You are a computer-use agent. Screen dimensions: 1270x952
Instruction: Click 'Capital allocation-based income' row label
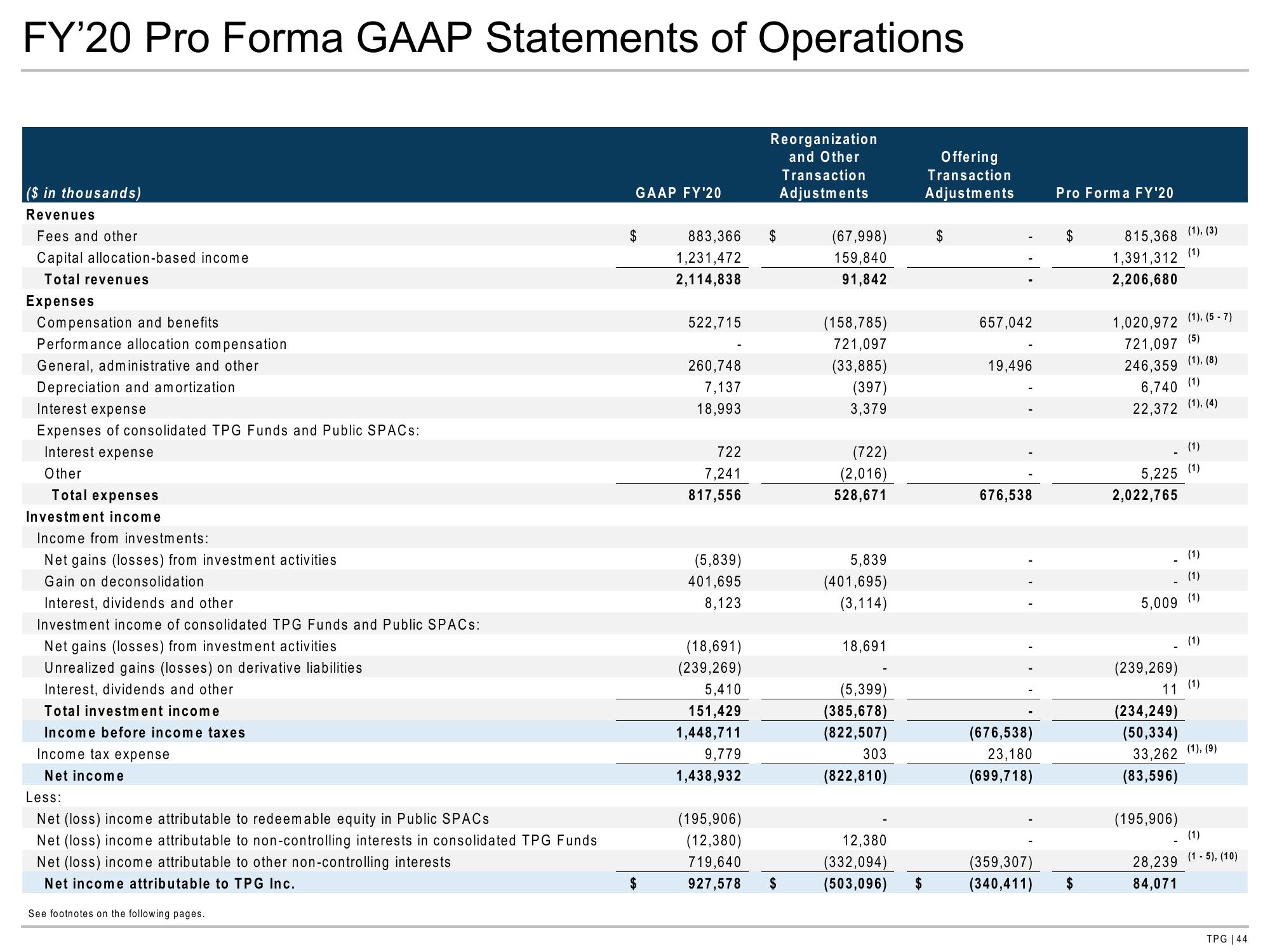(x=143, y=258)
